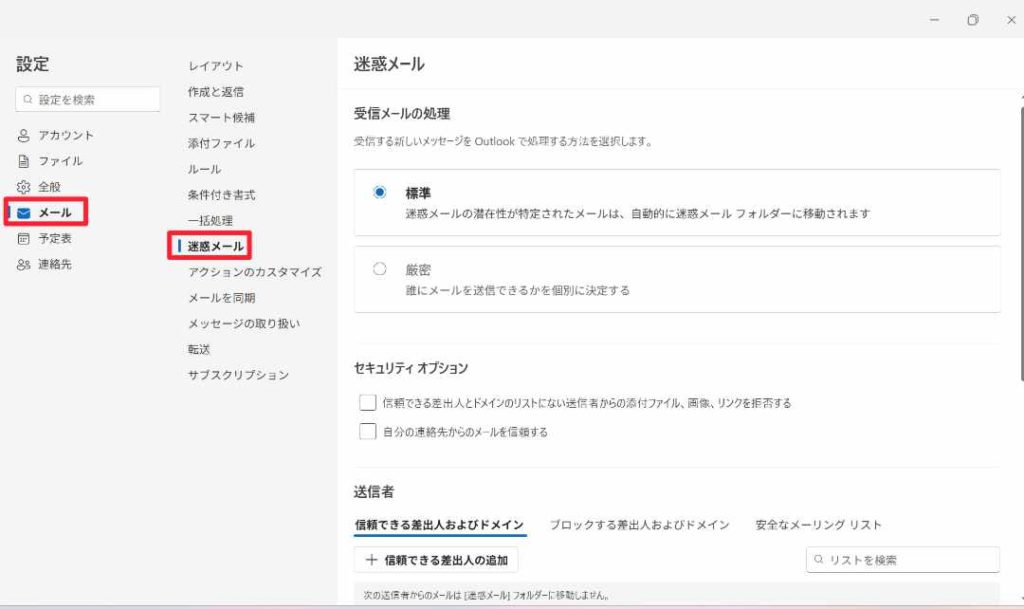Click the ファイル document icon

24,161
